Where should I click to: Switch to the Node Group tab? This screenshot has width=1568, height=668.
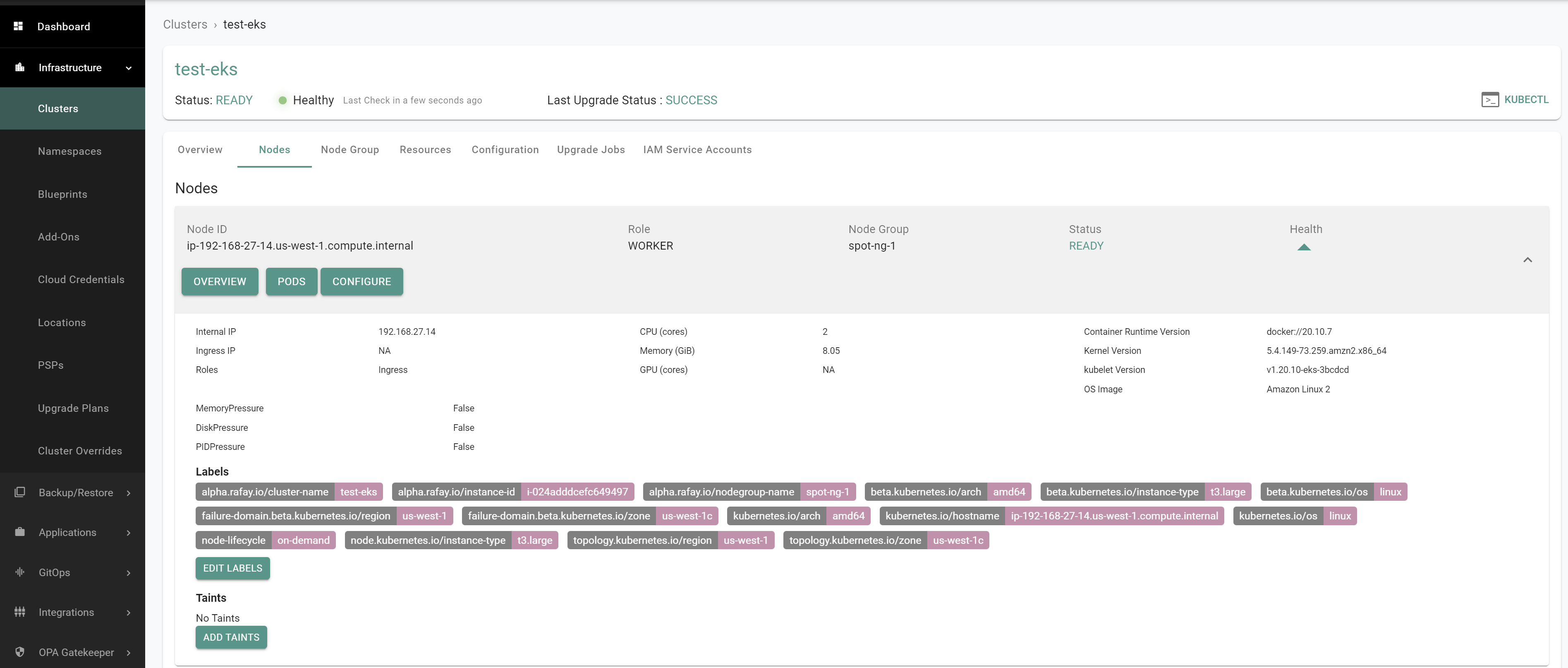(x=350, y=150)
